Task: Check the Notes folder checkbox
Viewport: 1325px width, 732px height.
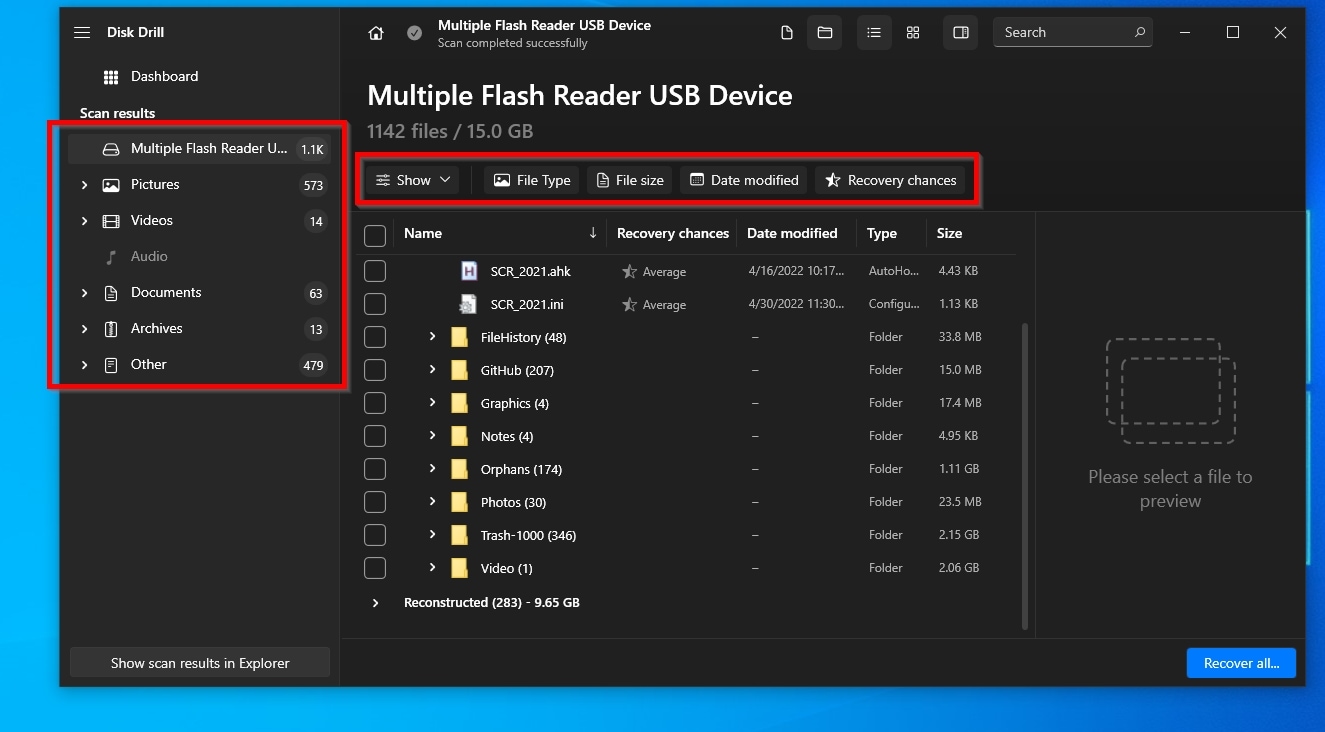Action: coord(375,436)
